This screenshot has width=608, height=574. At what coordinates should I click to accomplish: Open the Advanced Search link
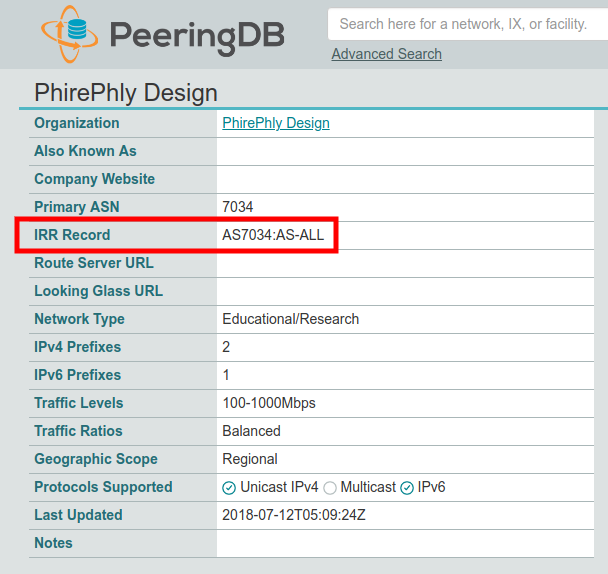(387, 54)
